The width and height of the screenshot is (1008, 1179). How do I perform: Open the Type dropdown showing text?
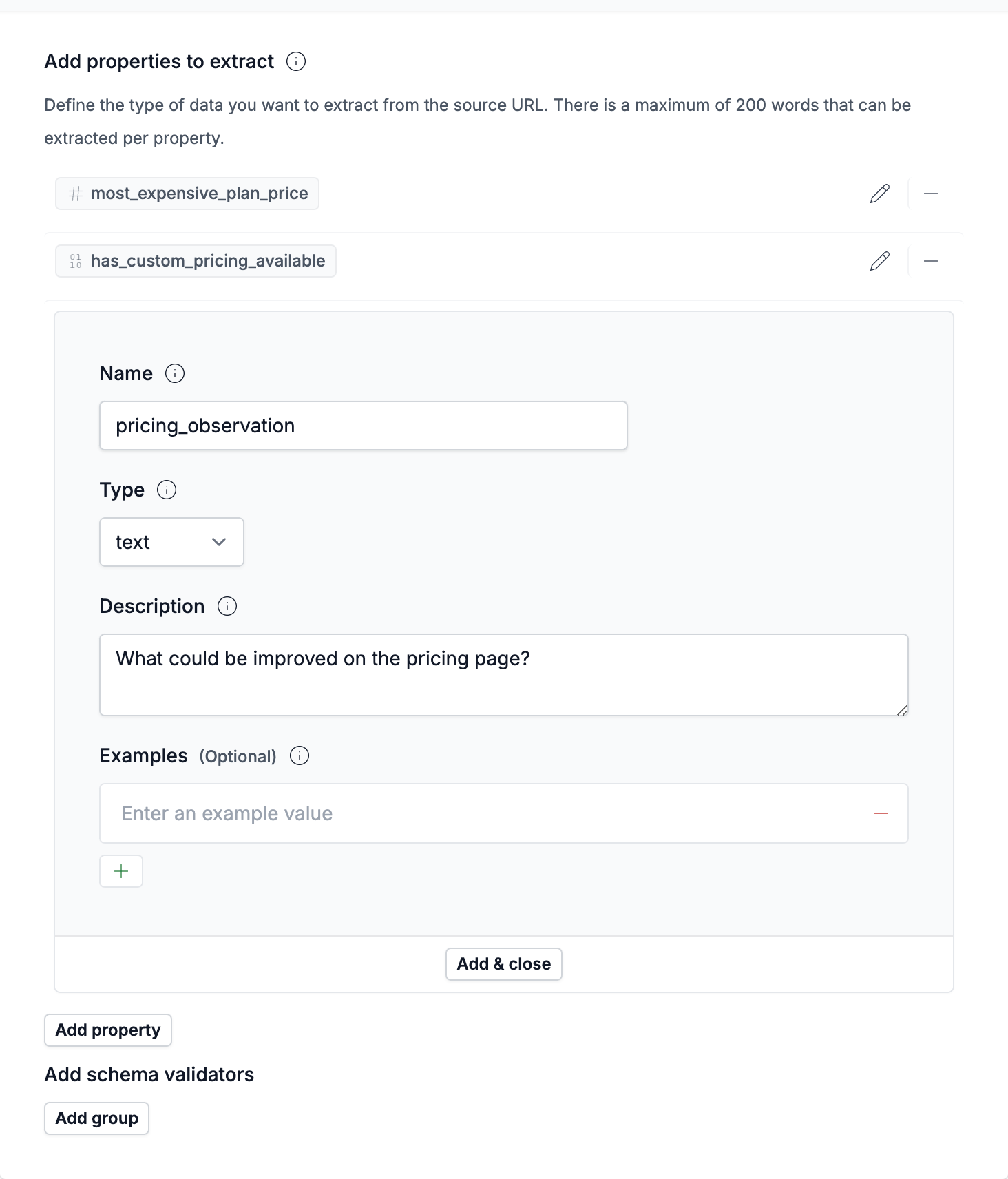(x=171, y=542)
